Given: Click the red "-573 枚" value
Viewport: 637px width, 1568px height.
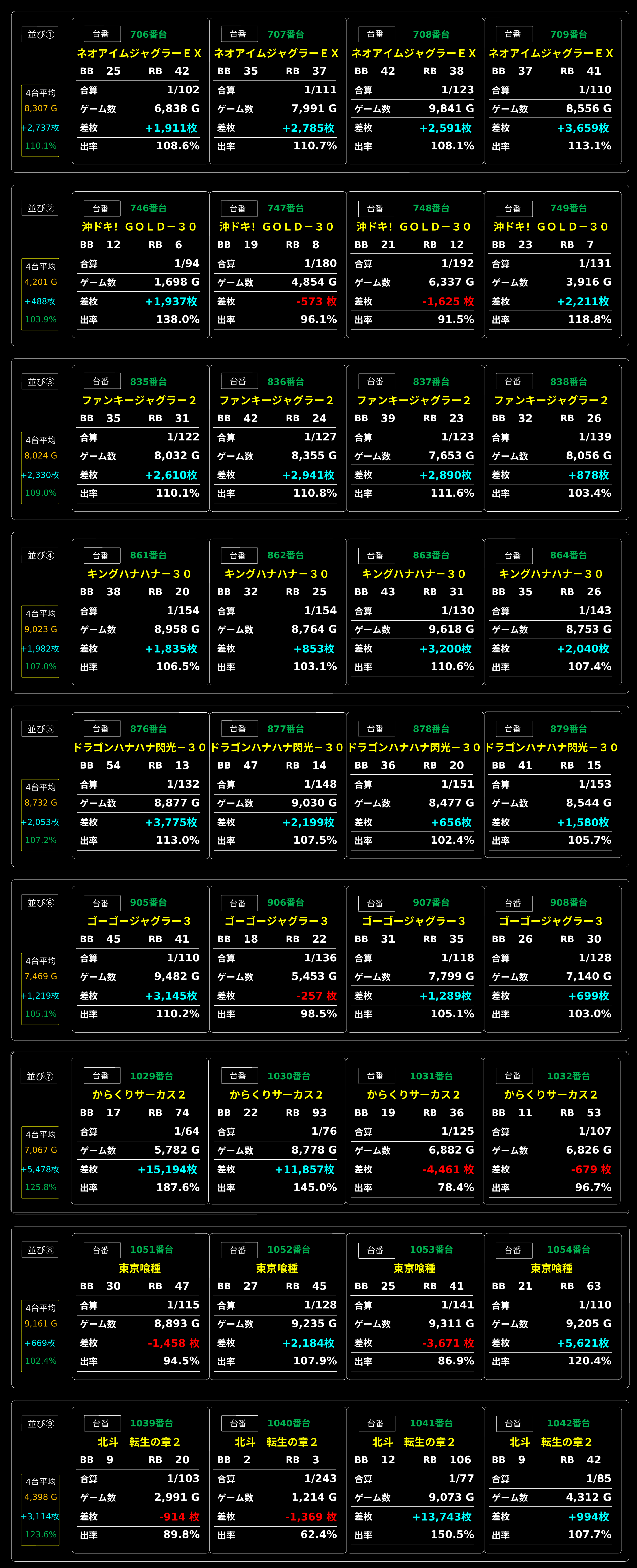Looking at the screenshot, I should [x=317, y=301].
